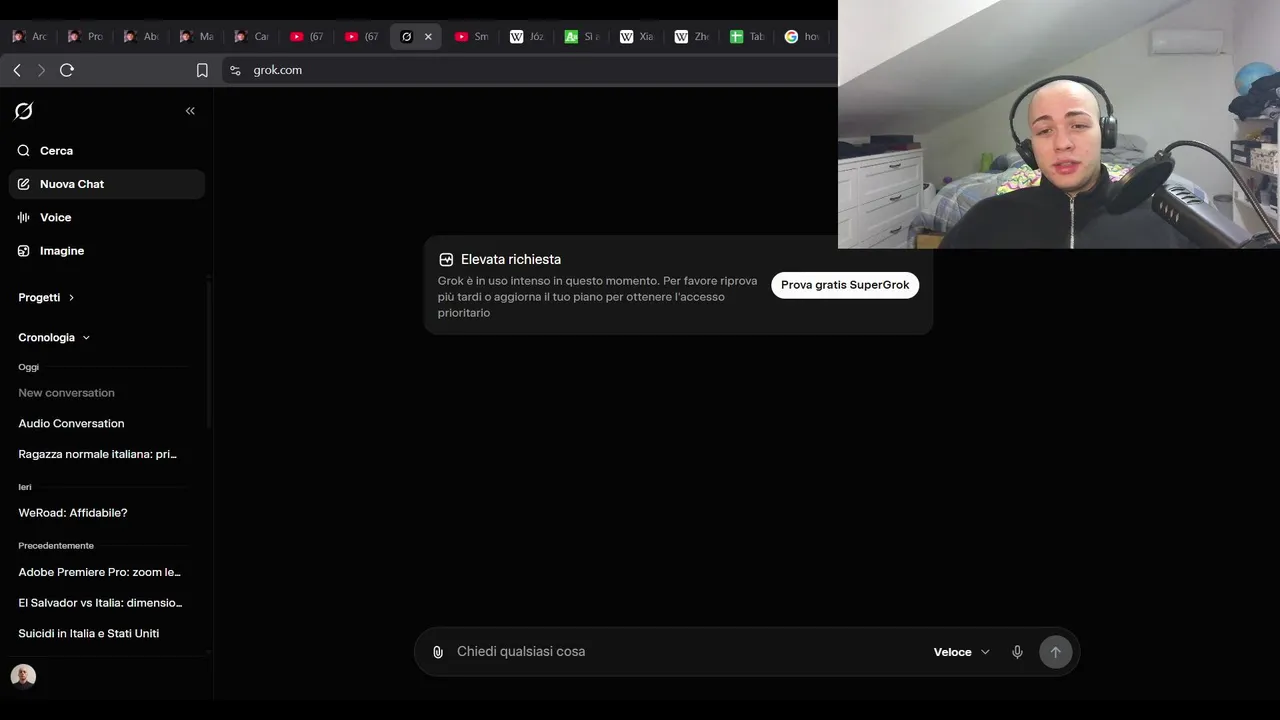Switch to the 'Józ' Wikipedia tab
This screenshot has width=1280, height=720.
coord(527,37)
